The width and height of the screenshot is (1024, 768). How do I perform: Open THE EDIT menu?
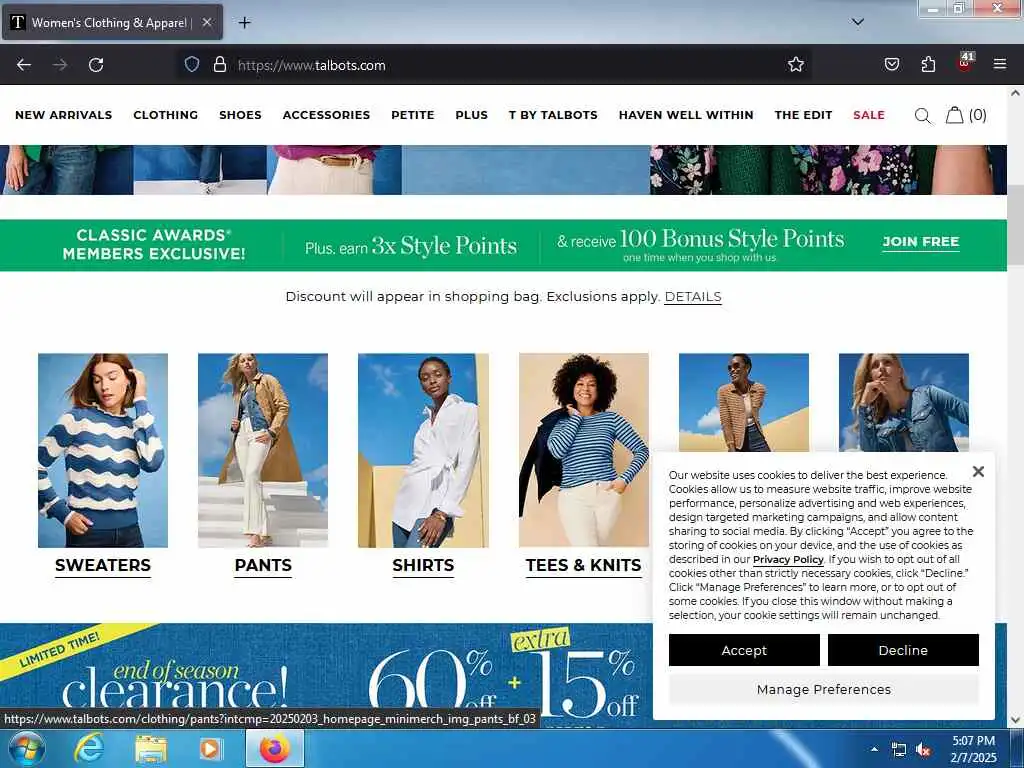click(x=803, y=115)
